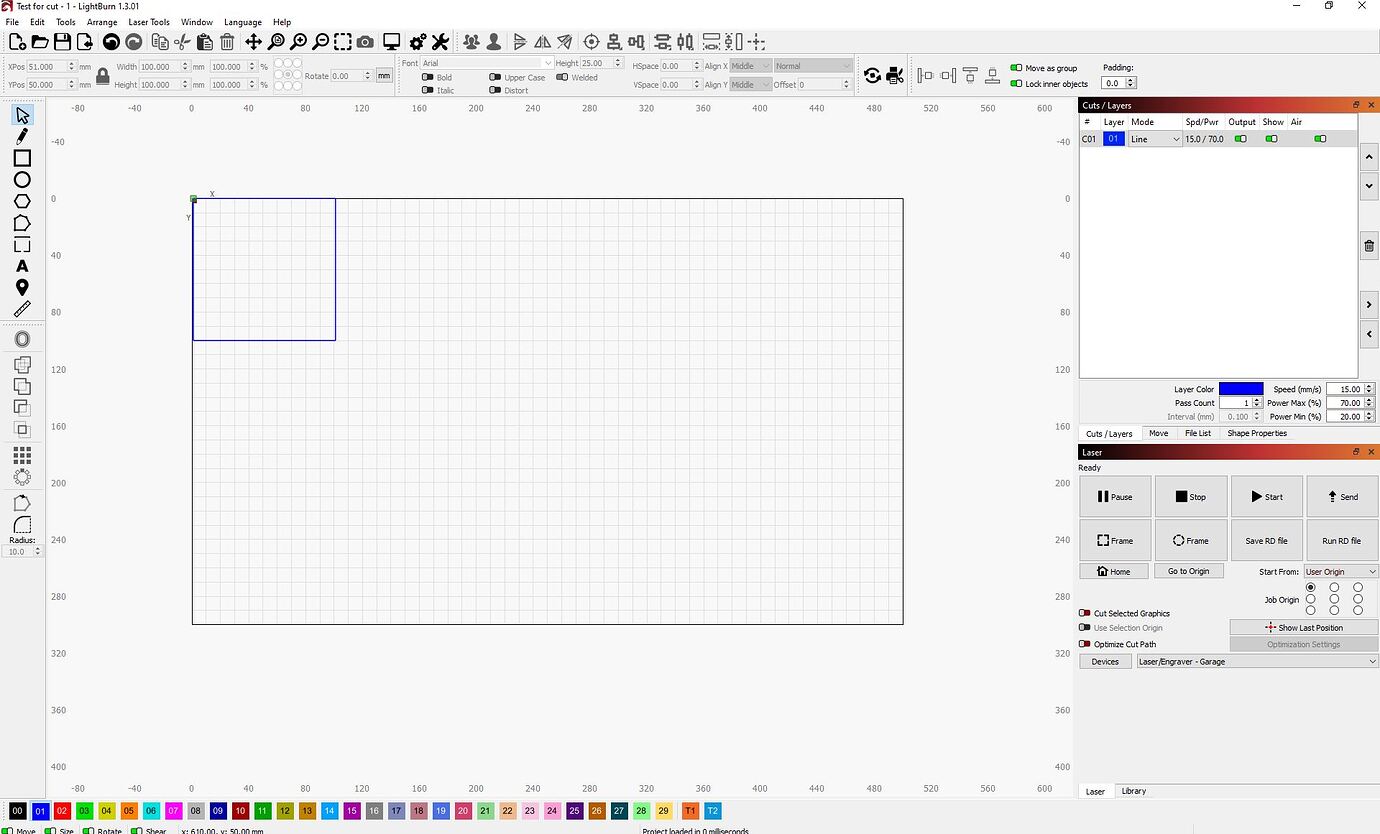This screenshot has height=834, width=1380.
Task: Toggle Air assist for layer C01
Action: (x=1320, y=139)
